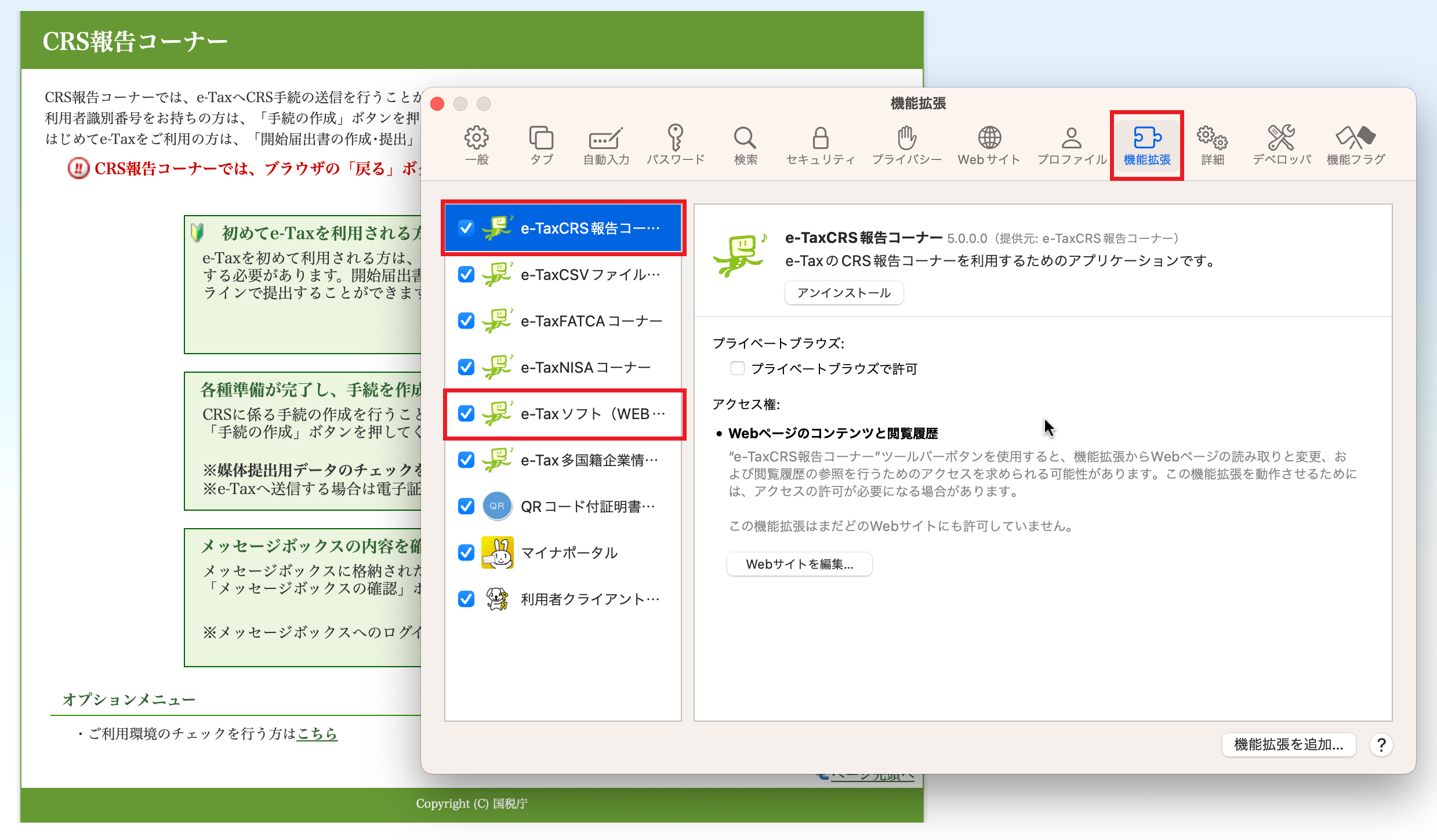Click the e-TaxFATCAコーナー extension icon
This screenshot has width=1437, height=840.
tap(498, 321)
